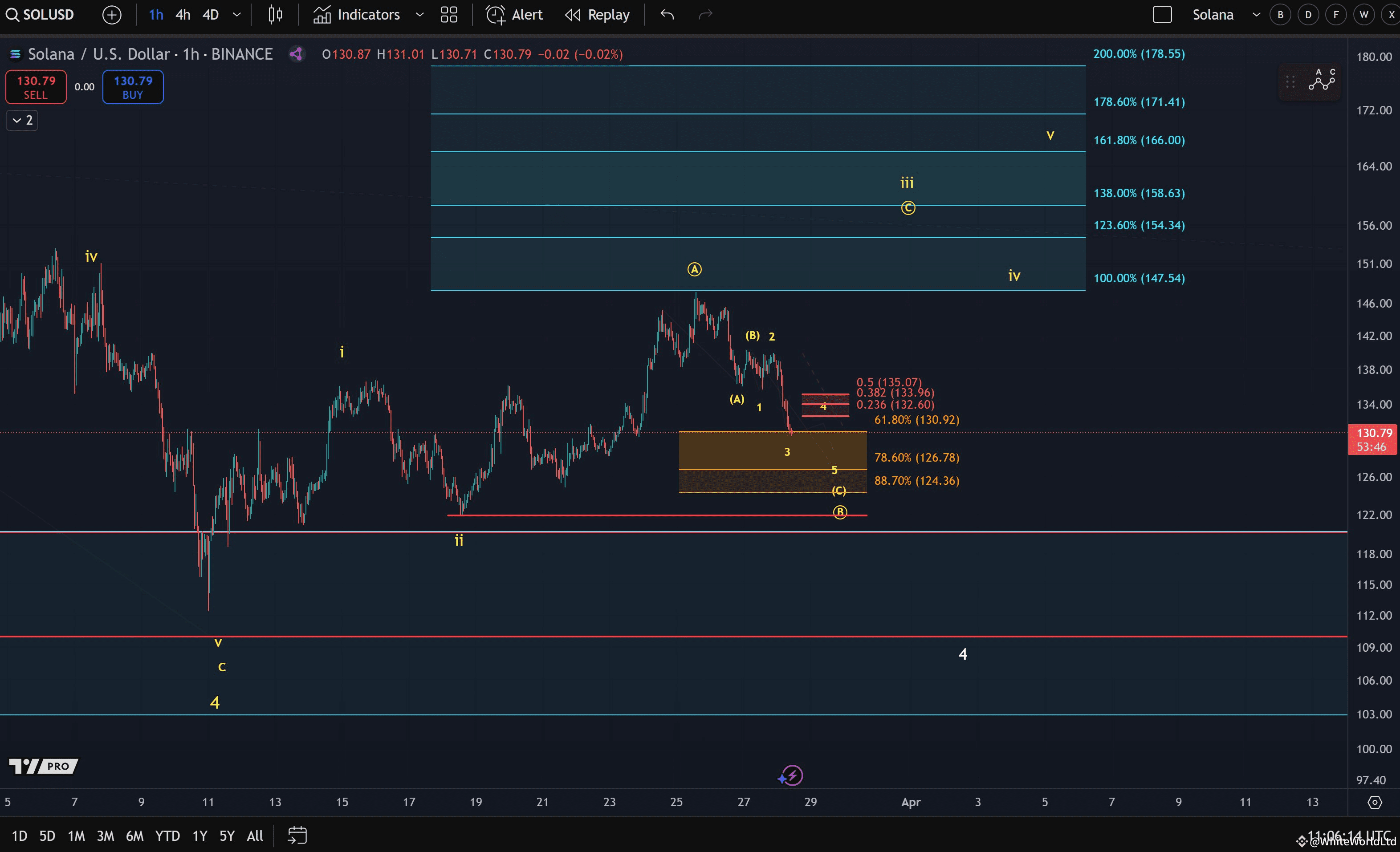Click the purple icon beside BINANCE
Screen dimensions: 1400x852
point(296,54)
